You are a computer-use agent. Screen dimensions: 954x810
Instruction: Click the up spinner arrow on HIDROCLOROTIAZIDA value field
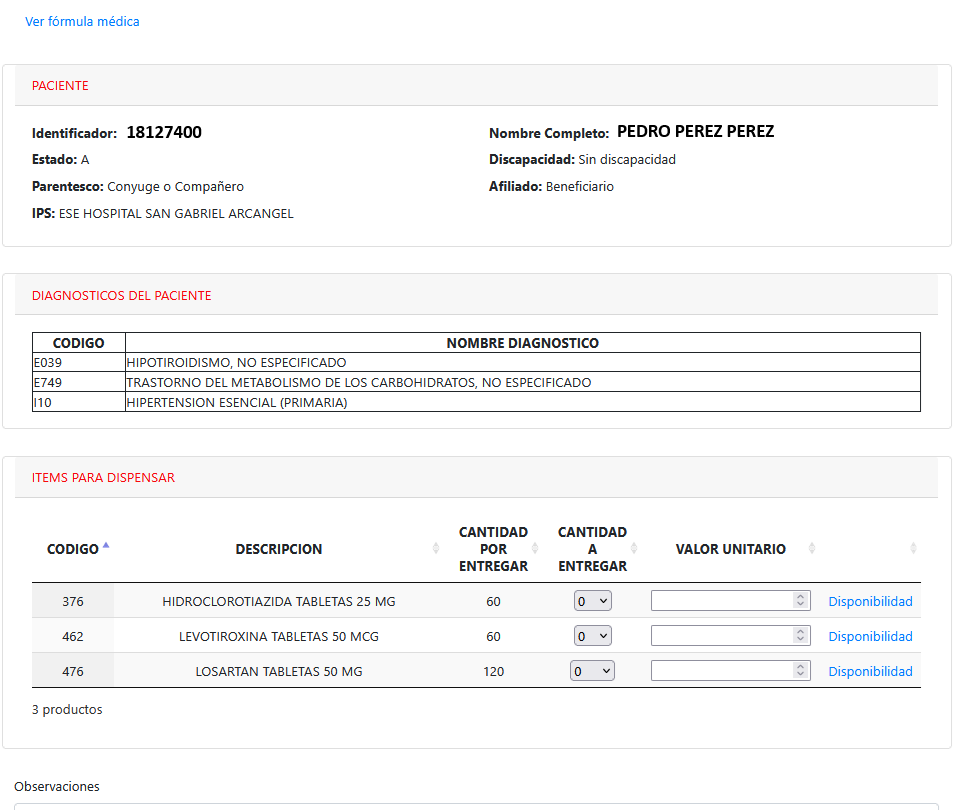coord(800,596)
